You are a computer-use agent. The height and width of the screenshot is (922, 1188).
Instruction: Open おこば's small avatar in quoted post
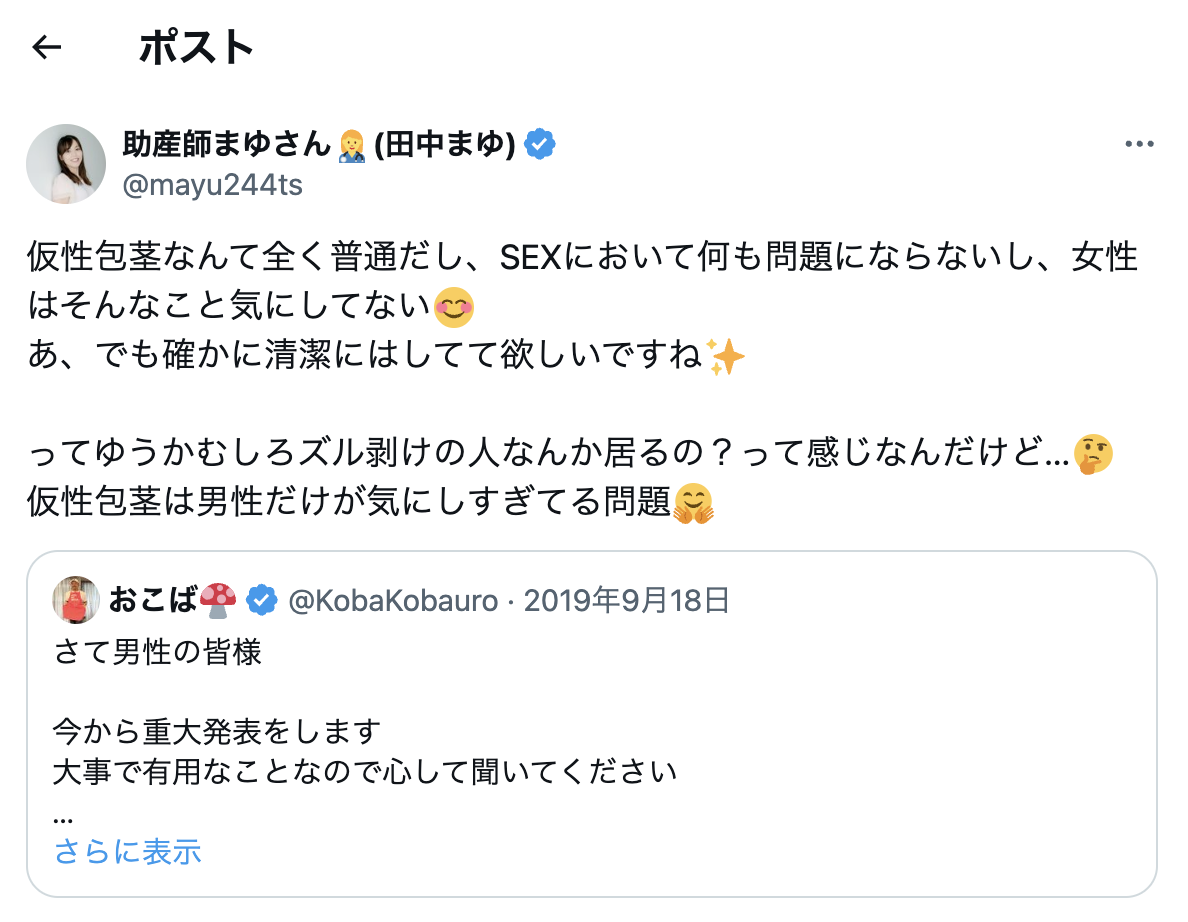point(76,600)
